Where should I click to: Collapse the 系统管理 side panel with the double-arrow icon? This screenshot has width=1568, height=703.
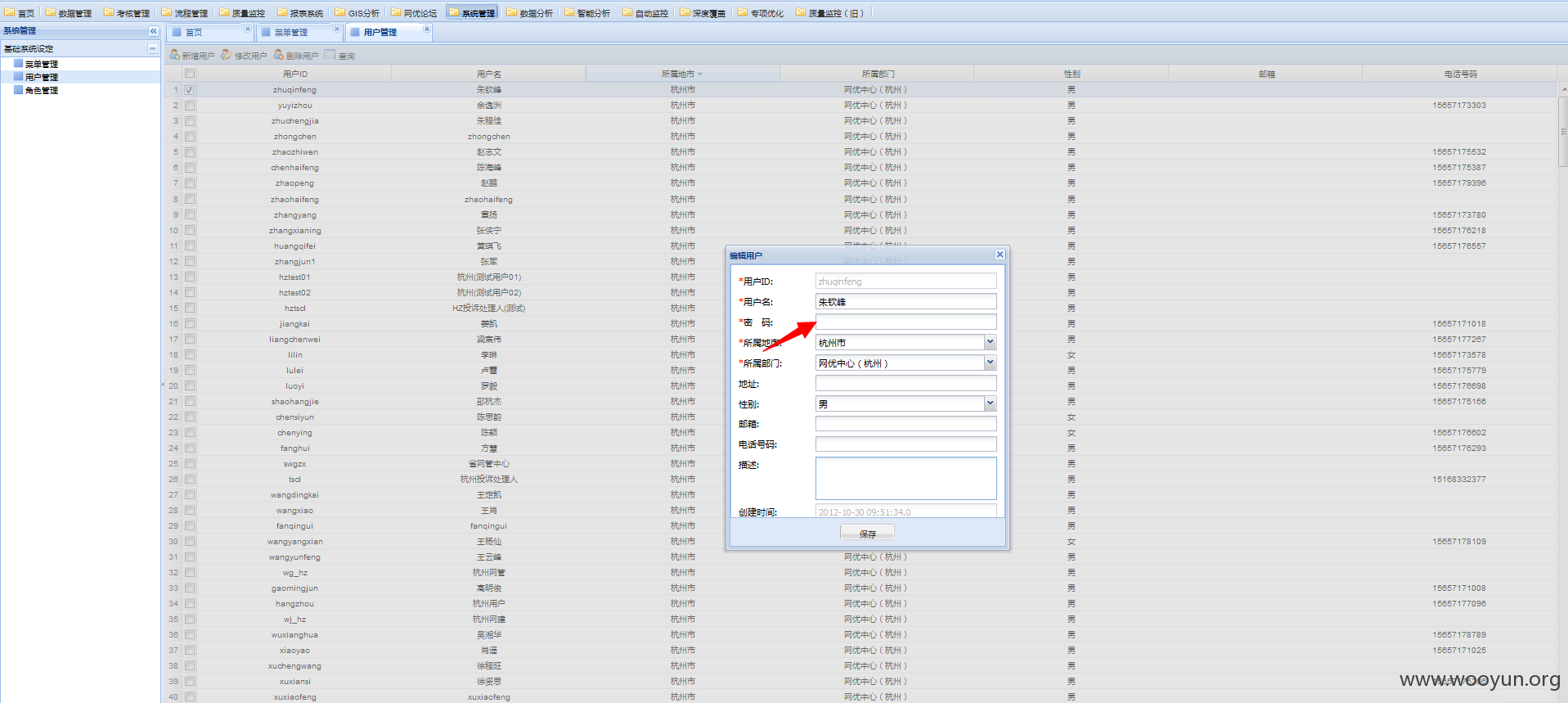click(153, 31)
